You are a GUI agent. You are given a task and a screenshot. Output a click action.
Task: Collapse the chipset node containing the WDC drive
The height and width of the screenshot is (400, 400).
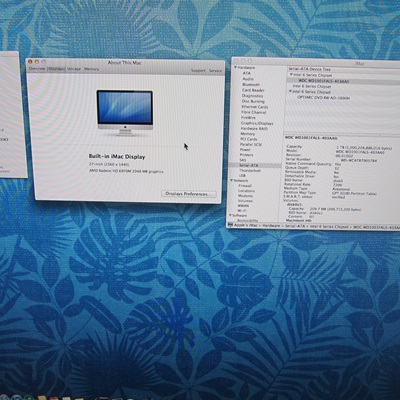pos(291,75)
